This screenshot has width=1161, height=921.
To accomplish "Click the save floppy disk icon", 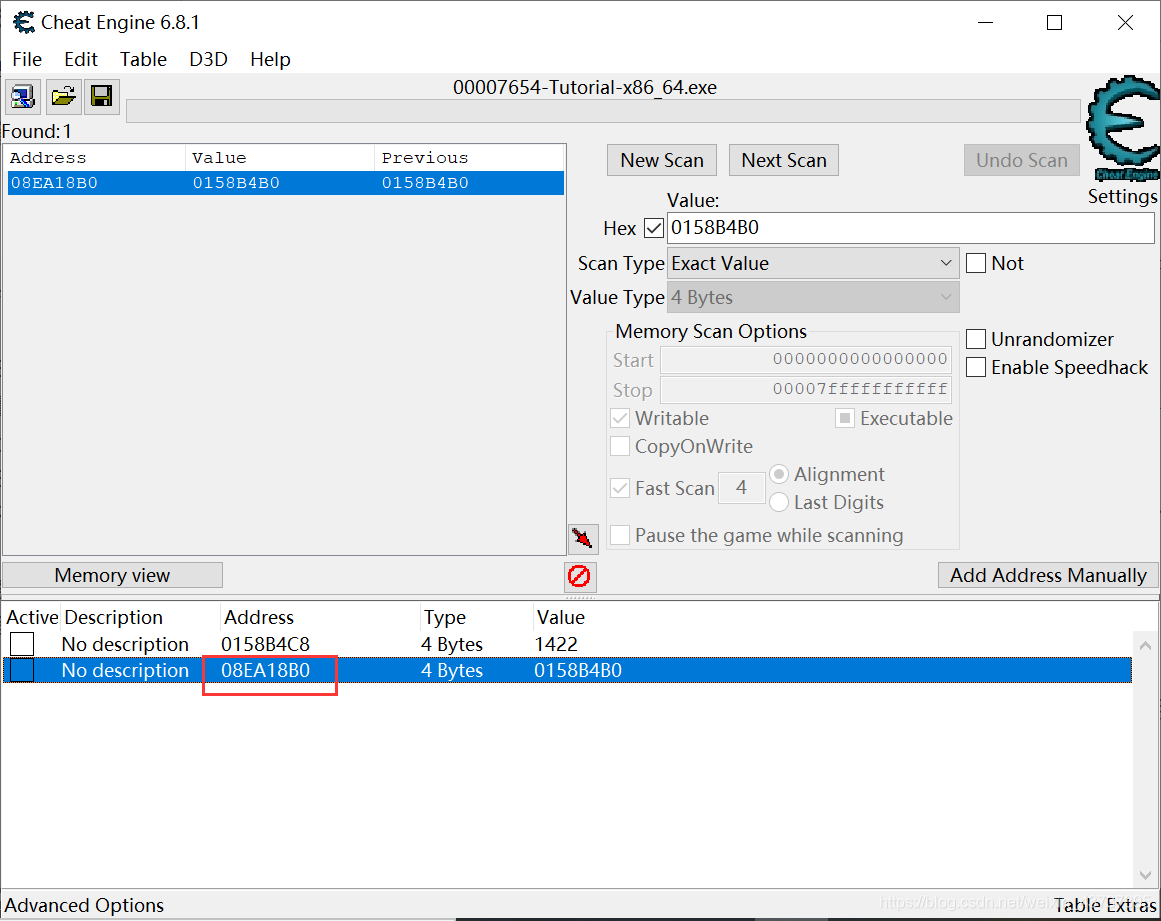I will coord(101,96).
